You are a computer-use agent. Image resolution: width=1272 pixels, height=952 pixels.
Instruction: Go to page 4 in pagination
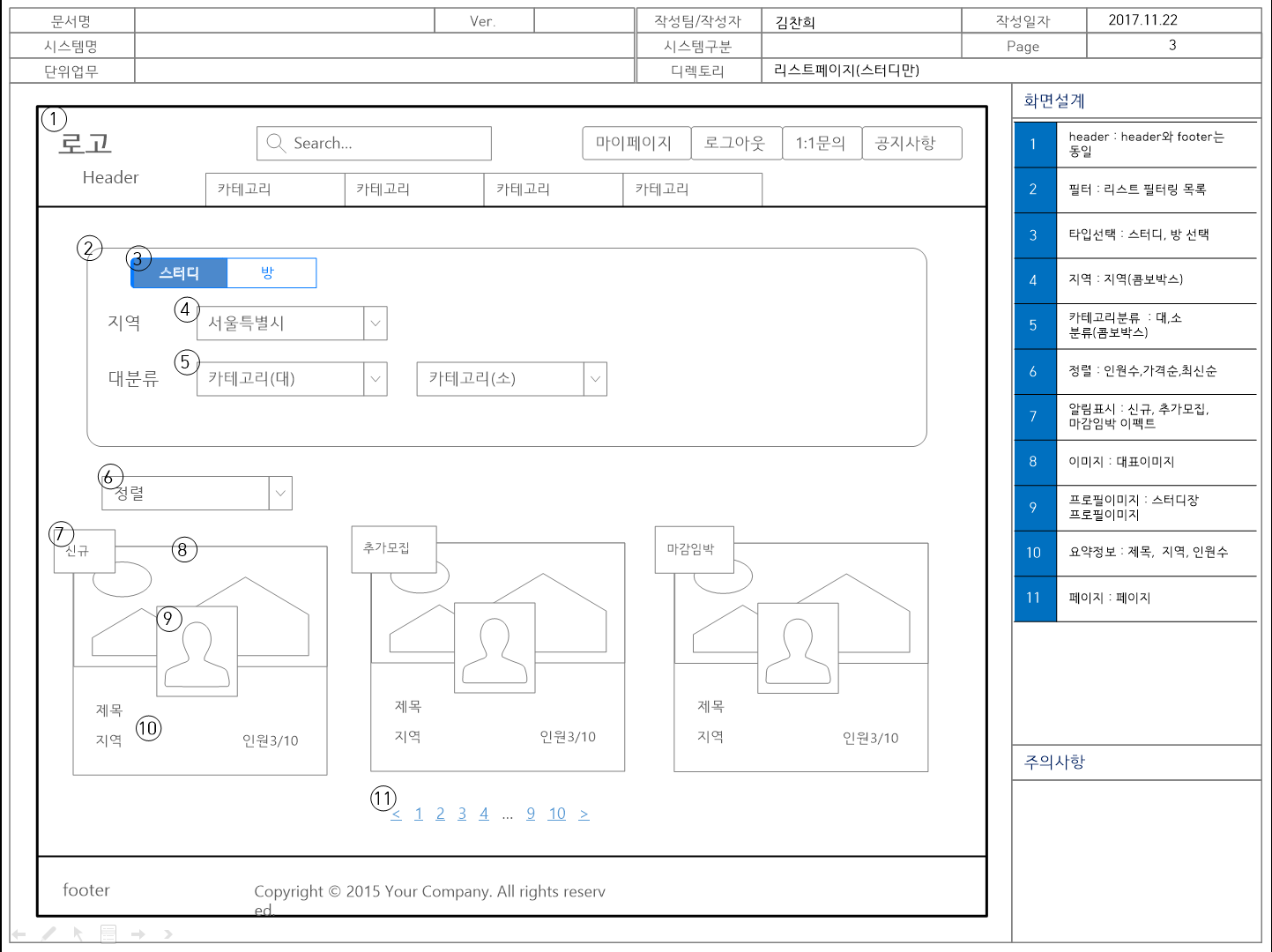point(484,814)
